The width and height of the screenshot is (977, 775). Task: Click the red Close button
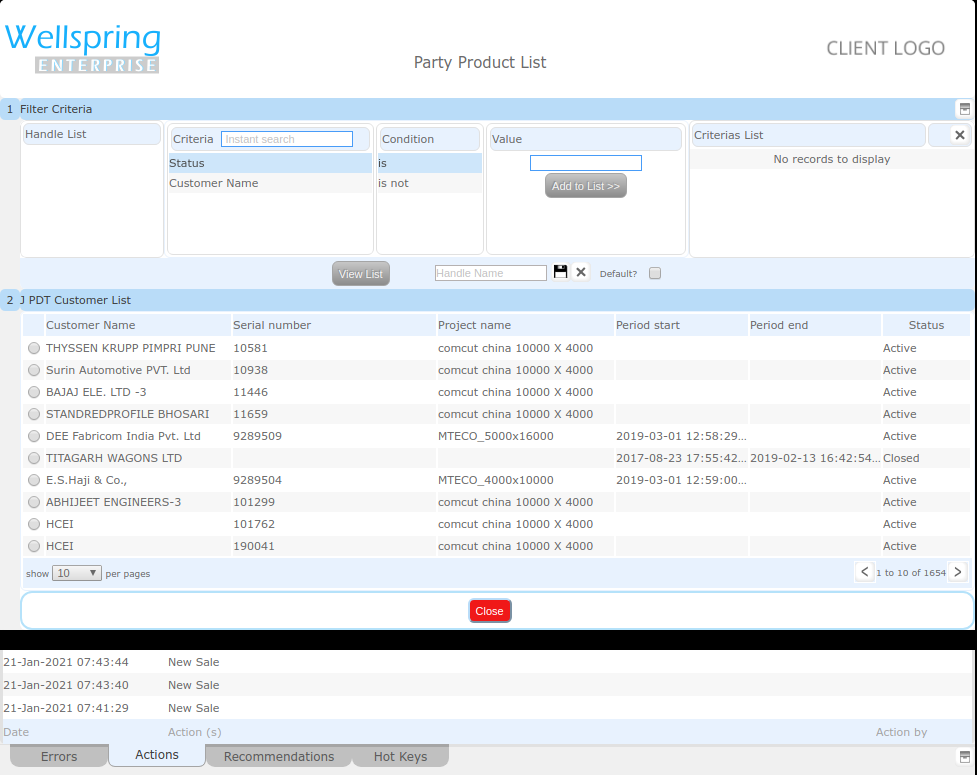[489, 610]
